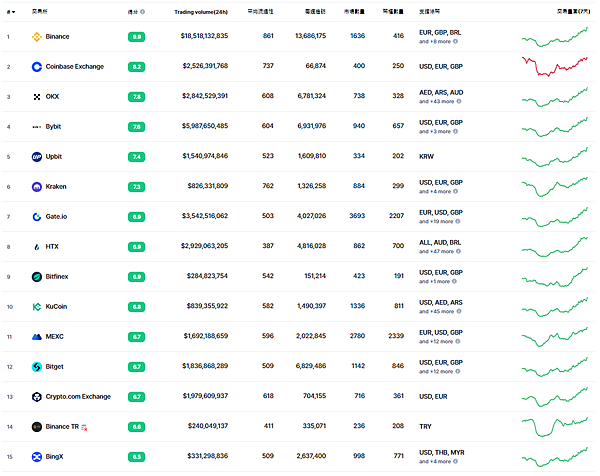Click Kraken's 762 liquidity value
Screen dimensions: 600x476
[x=268, y=186]
